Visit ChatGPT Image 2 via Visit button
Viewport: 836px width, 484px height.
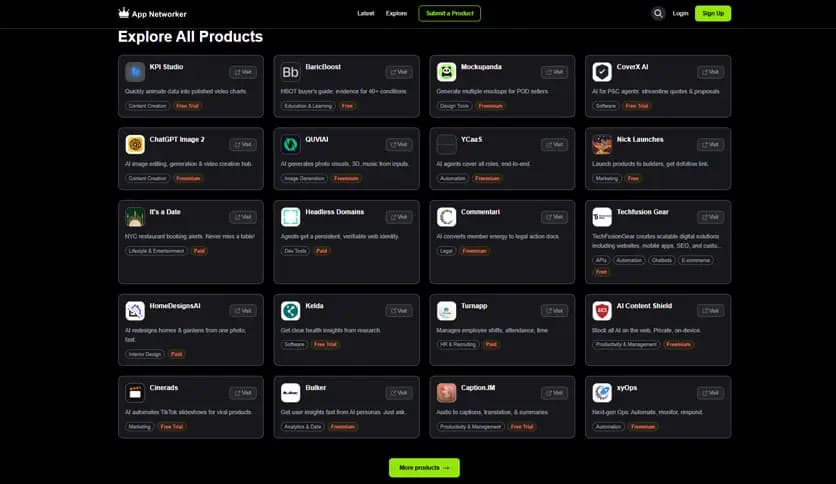click(243, 144)
